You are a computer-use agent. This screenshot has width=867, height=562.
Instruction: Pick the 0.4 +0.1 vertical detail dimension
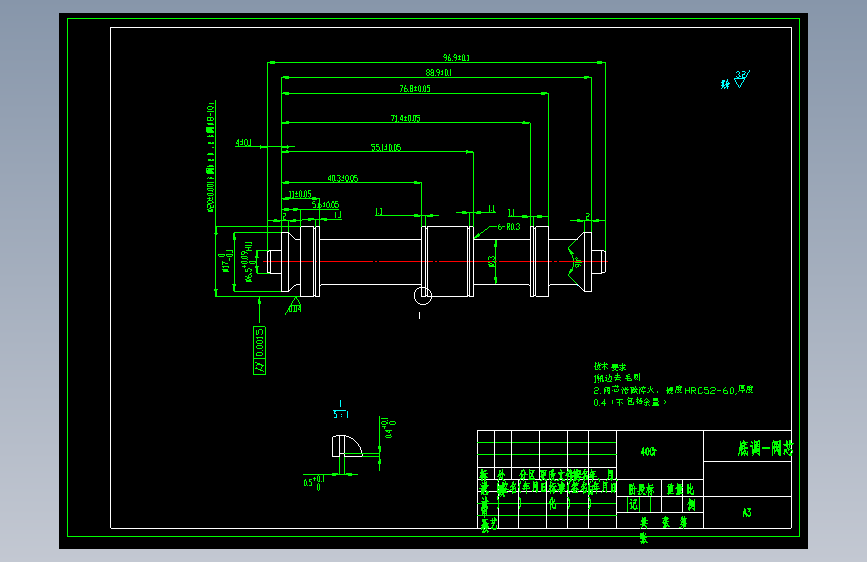coord(389,429)
